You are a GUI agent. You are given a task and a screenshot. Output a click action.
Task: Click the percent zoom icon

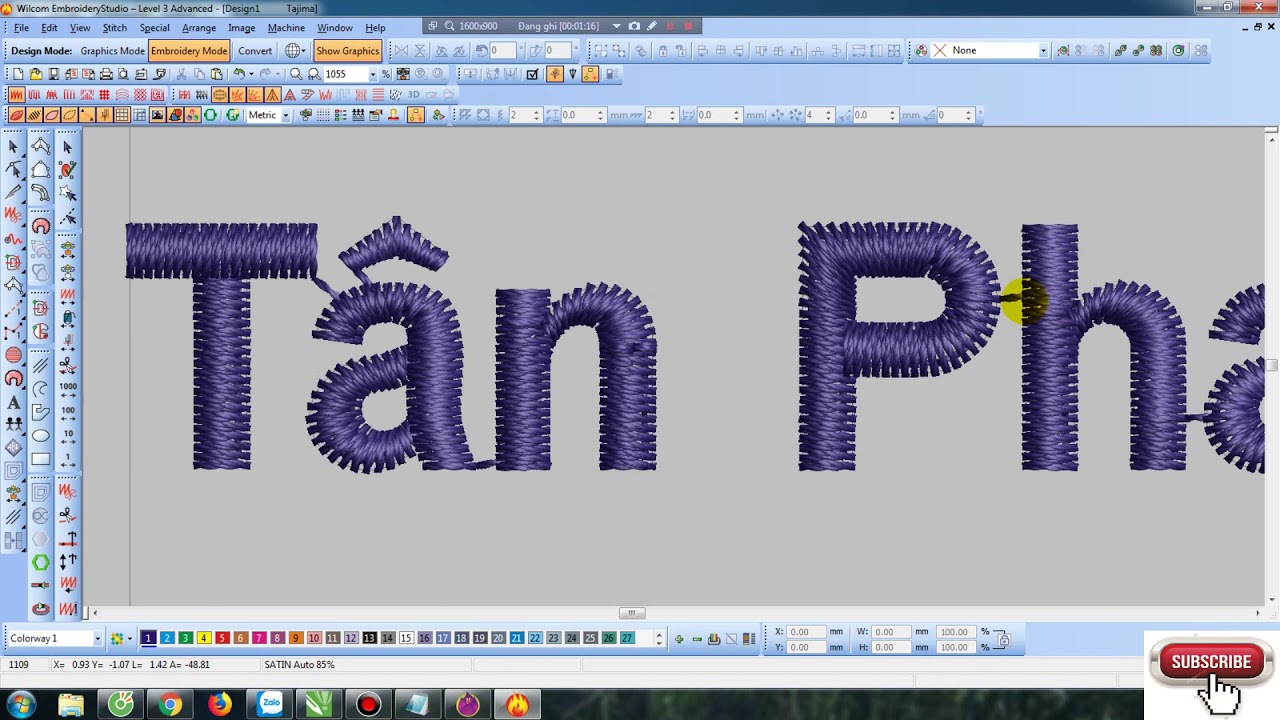[386, 74]
